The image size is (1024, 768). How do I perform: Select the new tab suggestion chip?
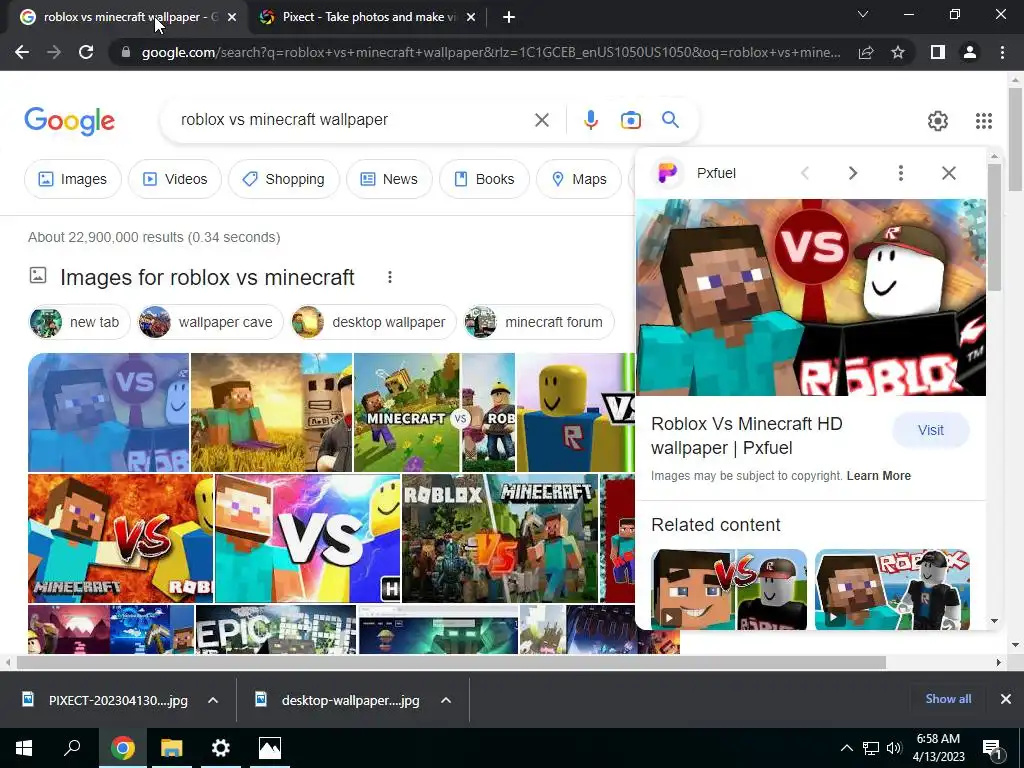click(x=80, y=322)
